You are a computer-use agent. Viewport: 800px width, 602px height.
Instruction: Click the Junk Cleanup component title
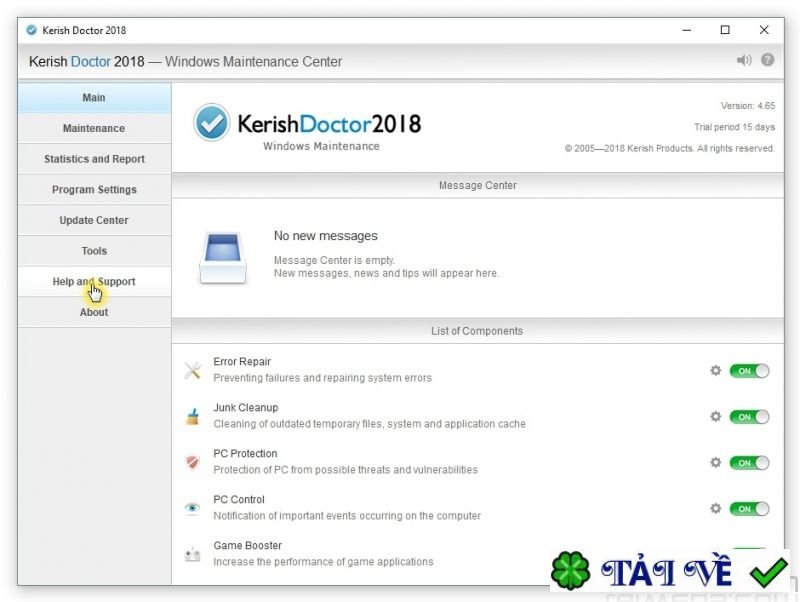pos(245,407)
